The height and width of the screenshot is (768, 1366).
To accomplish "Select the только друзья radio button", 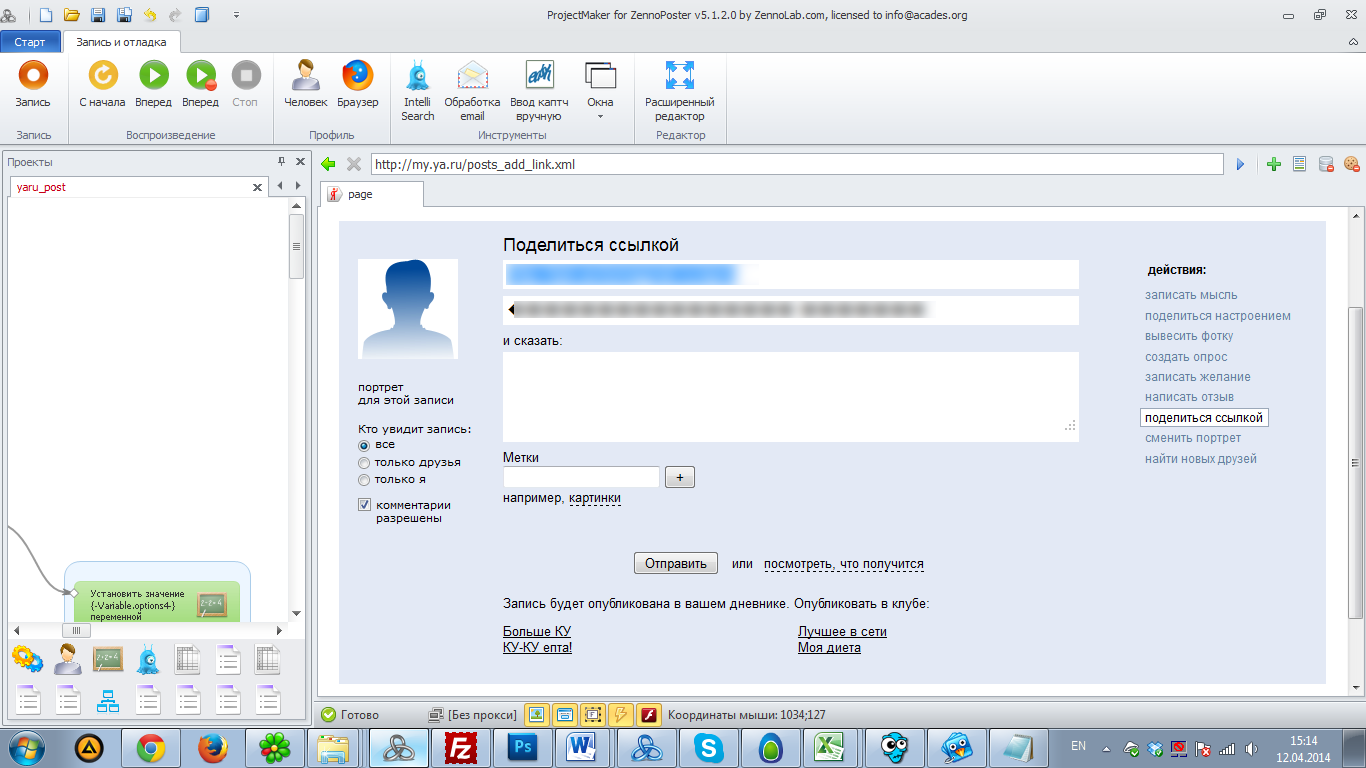I will 364,462.
